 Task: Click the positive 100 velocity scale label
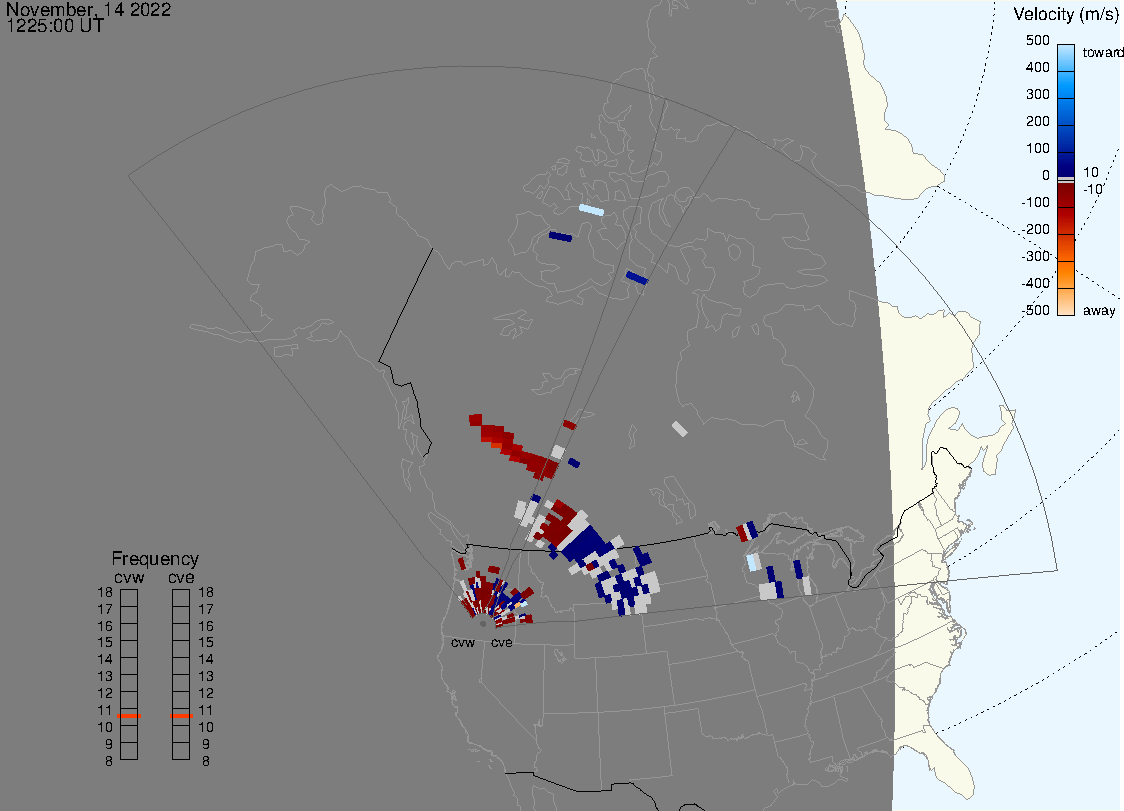[1037, 148]
